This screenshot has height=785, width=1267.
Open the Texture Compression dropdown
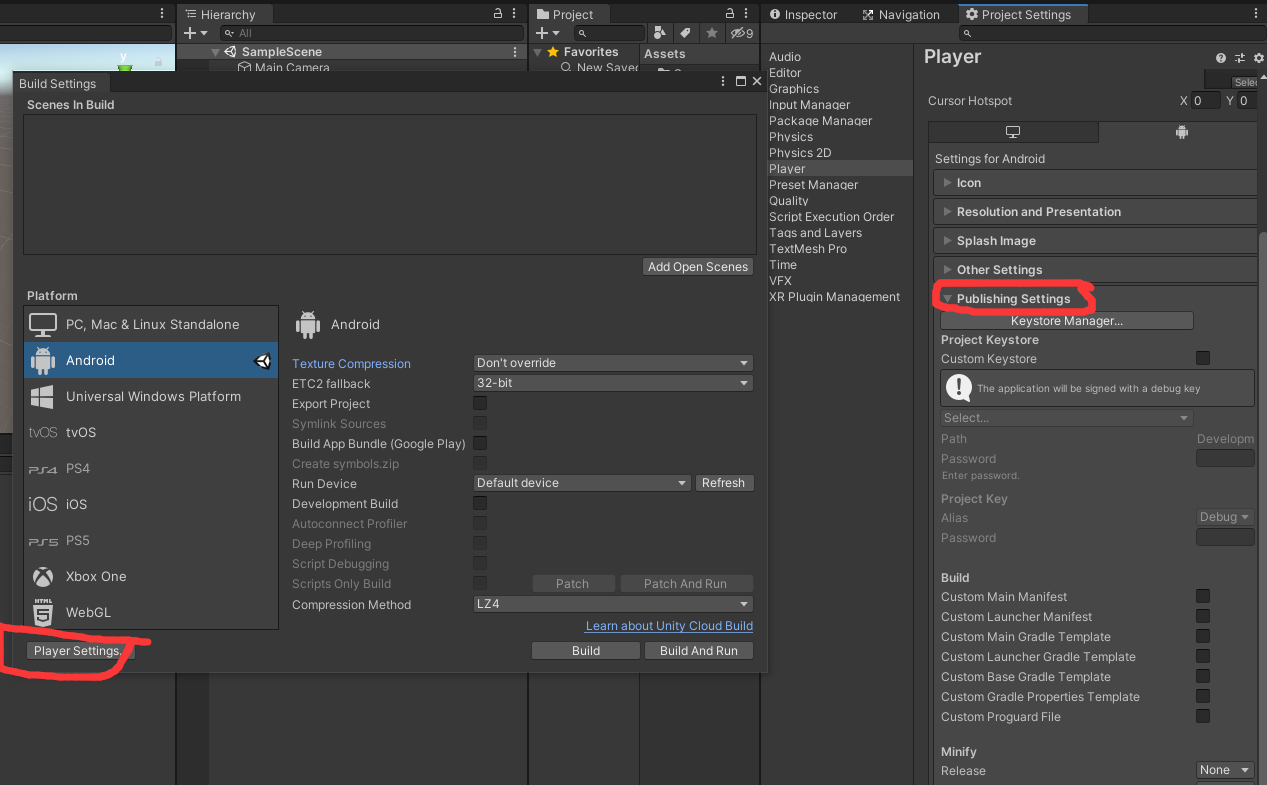click(613, 363)
